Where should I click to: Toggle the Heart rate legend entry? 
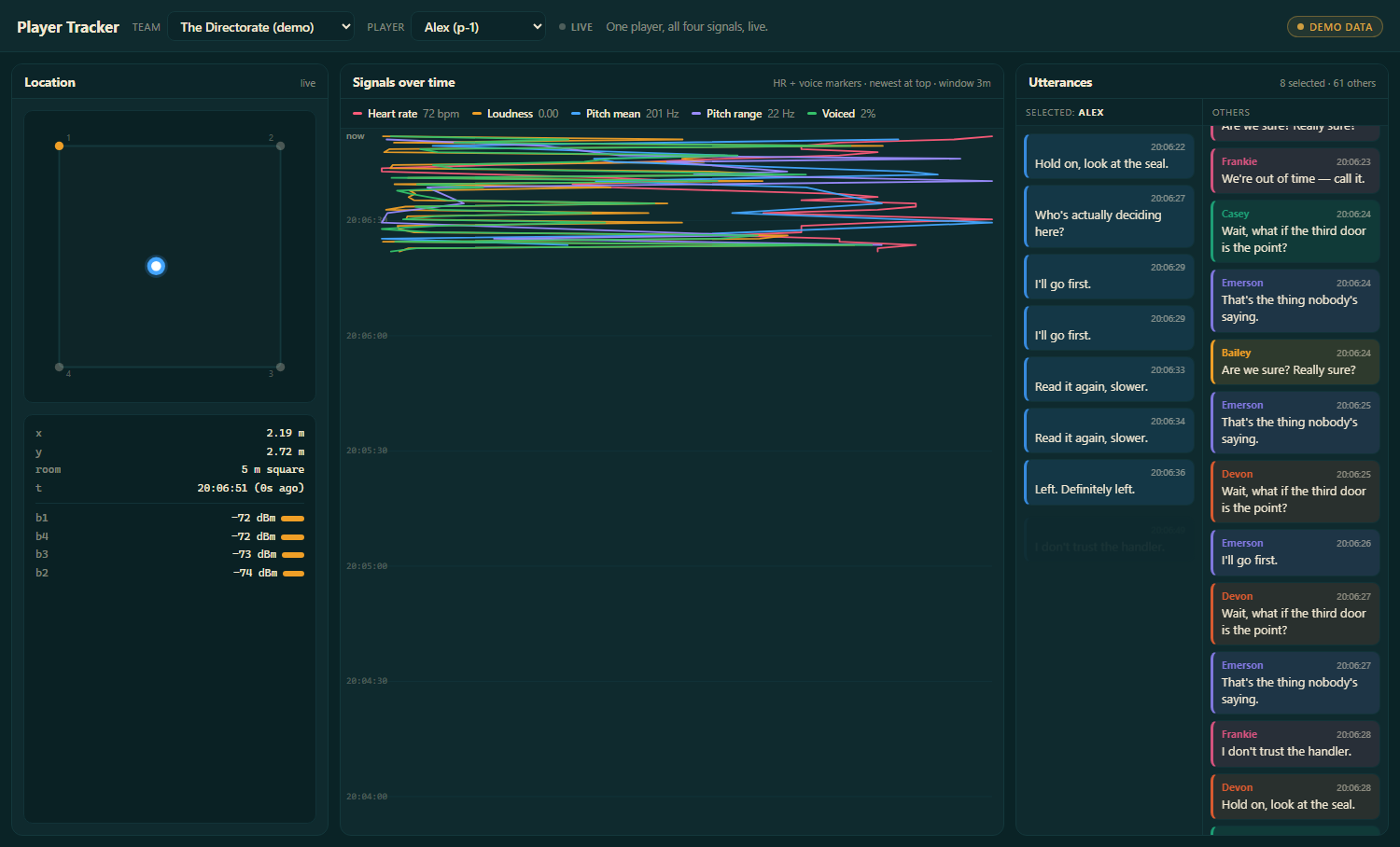pyautogui.click(x=406, y=114)
